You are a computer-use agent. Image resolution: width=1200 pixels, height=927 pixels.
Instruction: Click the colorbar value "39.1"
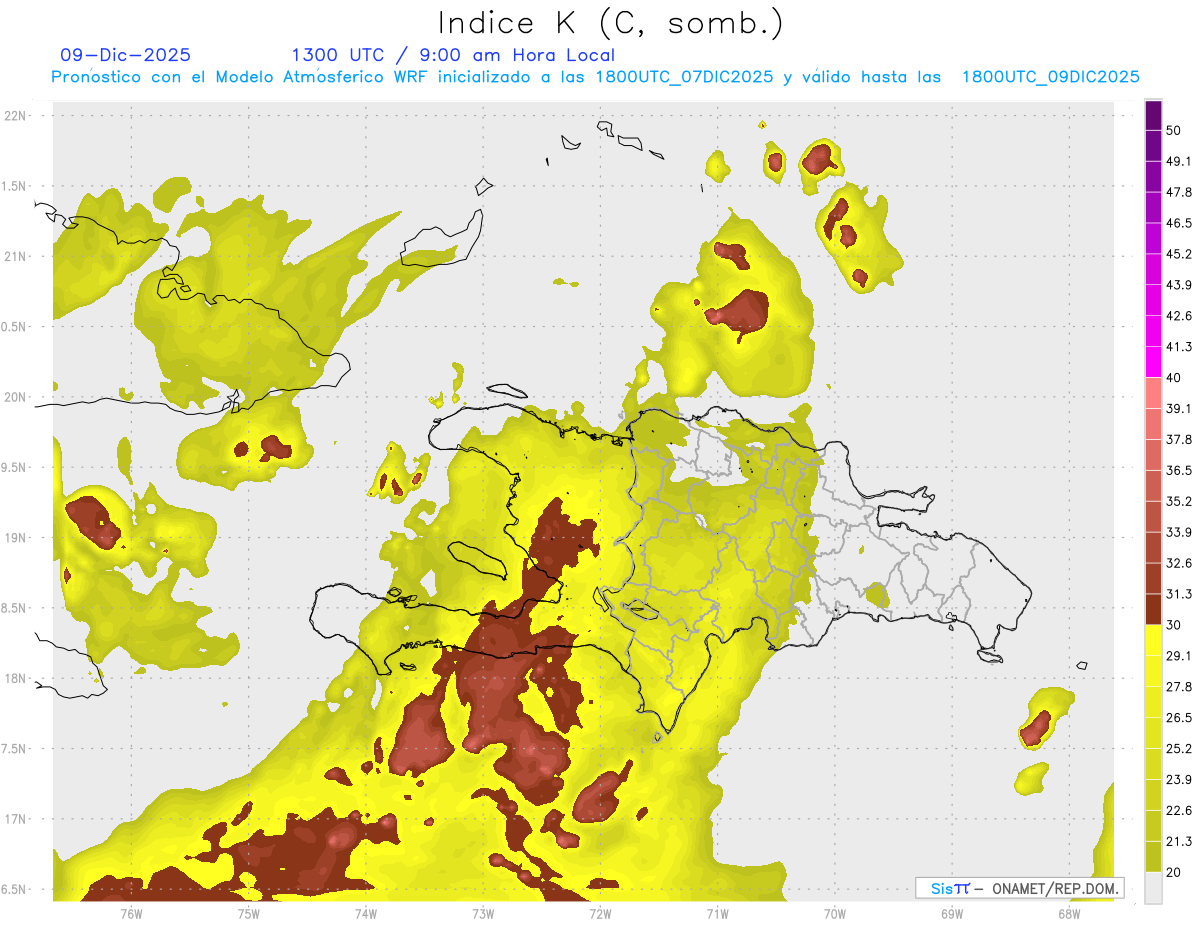(x=1179, y=408)
